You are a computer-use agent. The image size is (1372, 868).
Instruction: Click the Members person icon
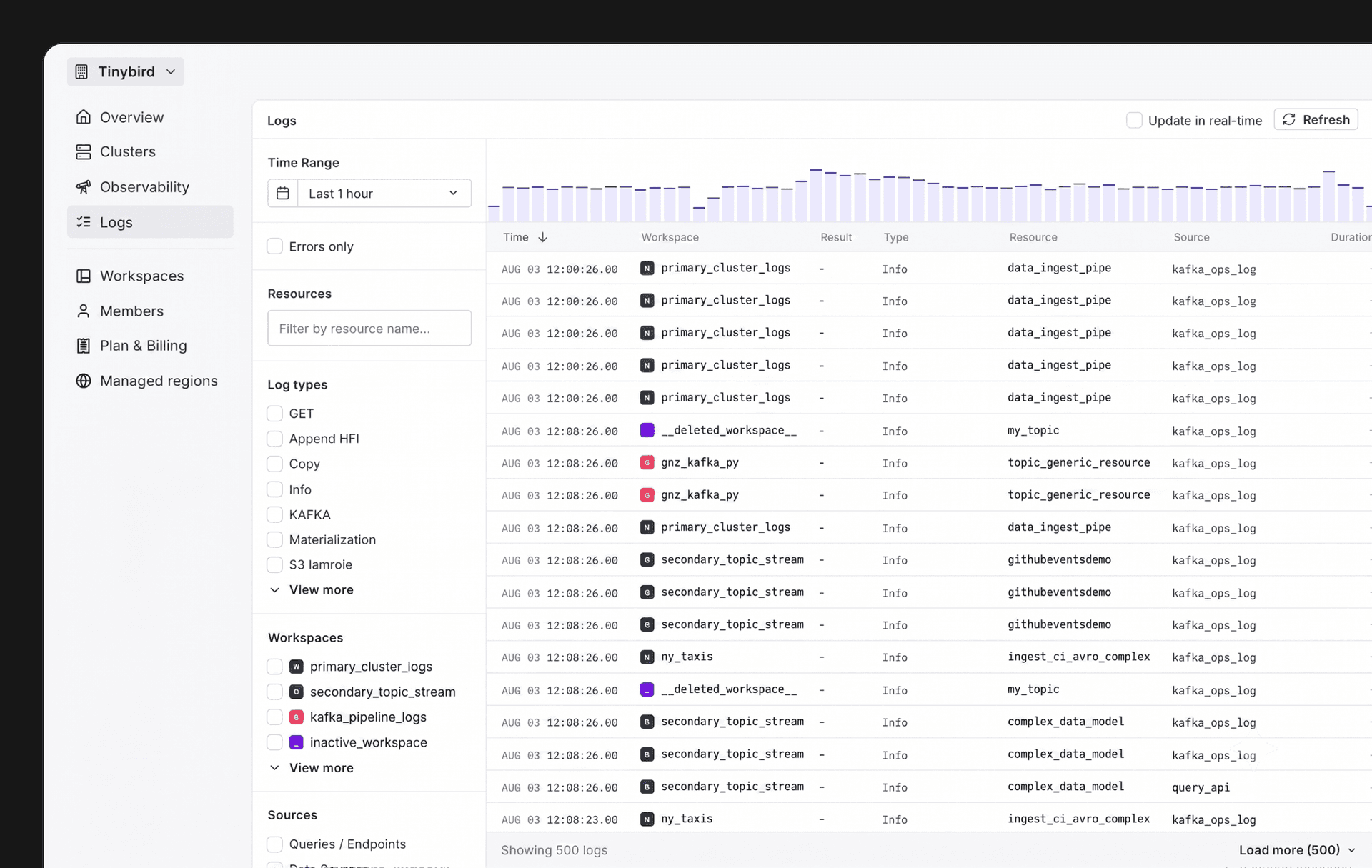pos(84,311)
